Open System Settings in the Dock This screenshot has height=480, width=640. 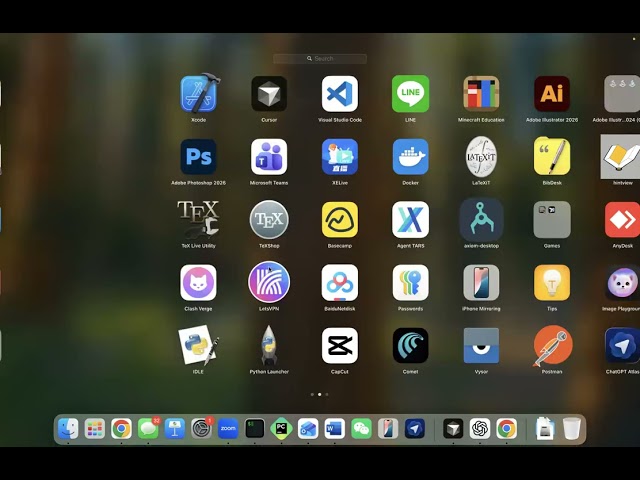(x=202, y=429)
